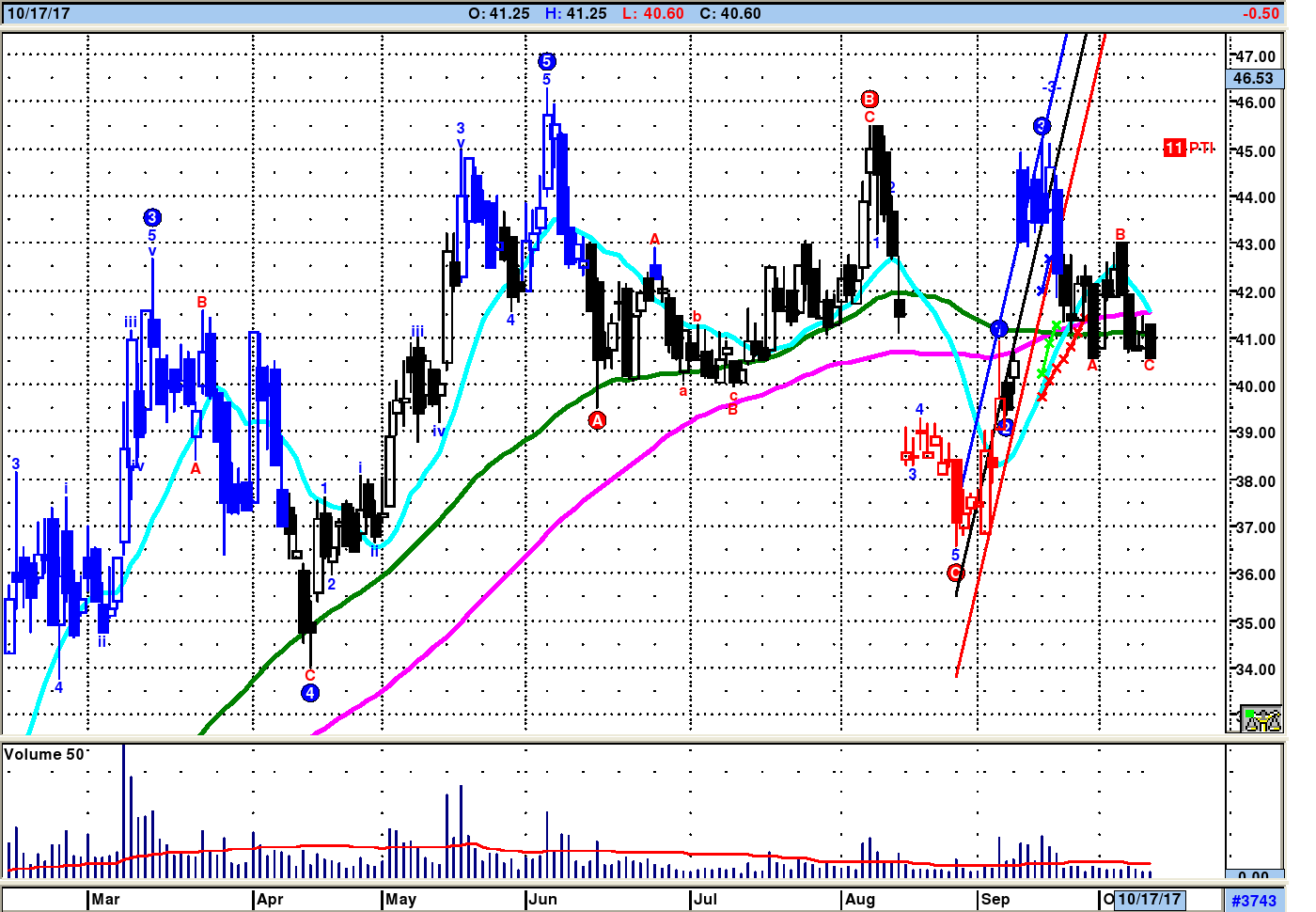Image resolution: width=1316 pixels, height=912 pixels.
Task: Click the May label on the time axis
Action: tap(400, 899)
